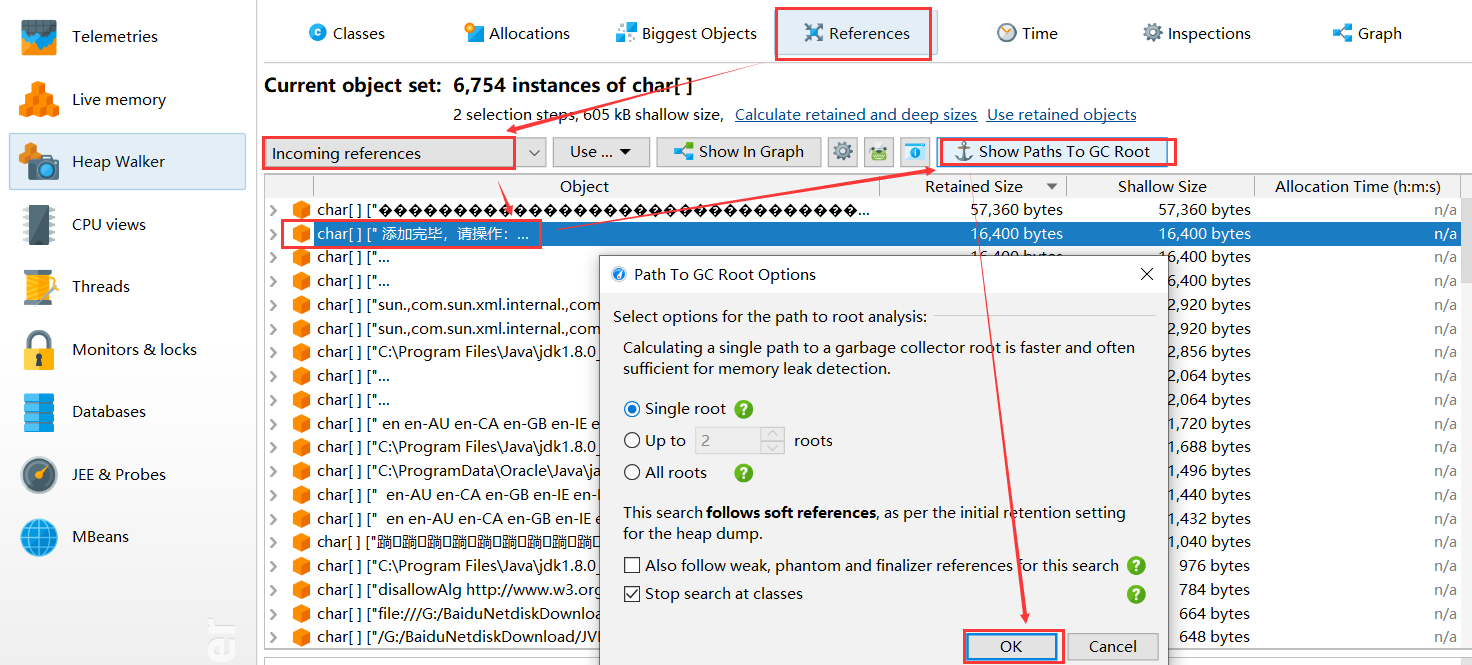
Task: Switch to the Graph tab
Action: 1367,33
